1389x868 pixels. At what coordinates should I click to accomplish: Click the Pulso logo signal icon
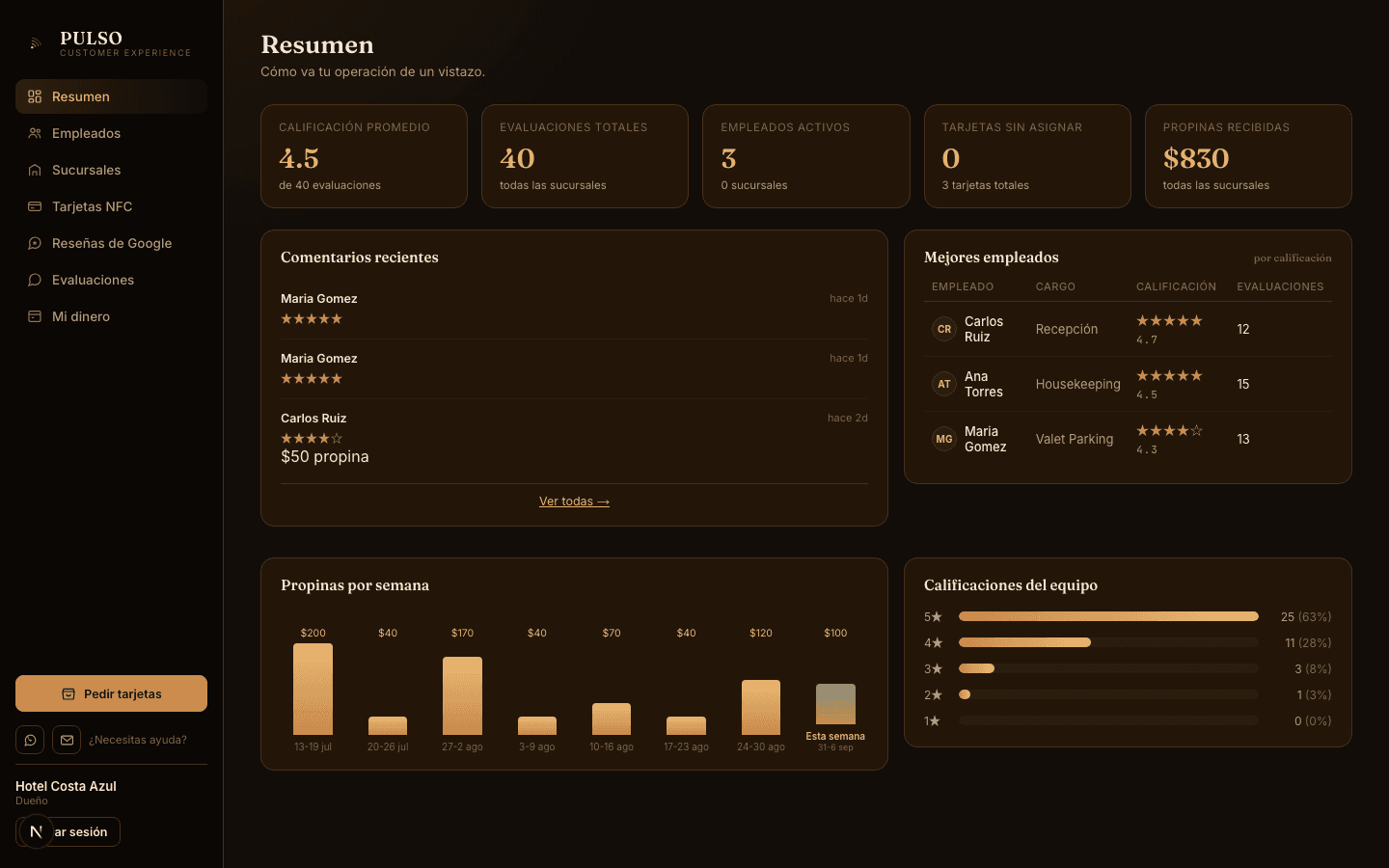pyautogui.click(x=36, y=43)
